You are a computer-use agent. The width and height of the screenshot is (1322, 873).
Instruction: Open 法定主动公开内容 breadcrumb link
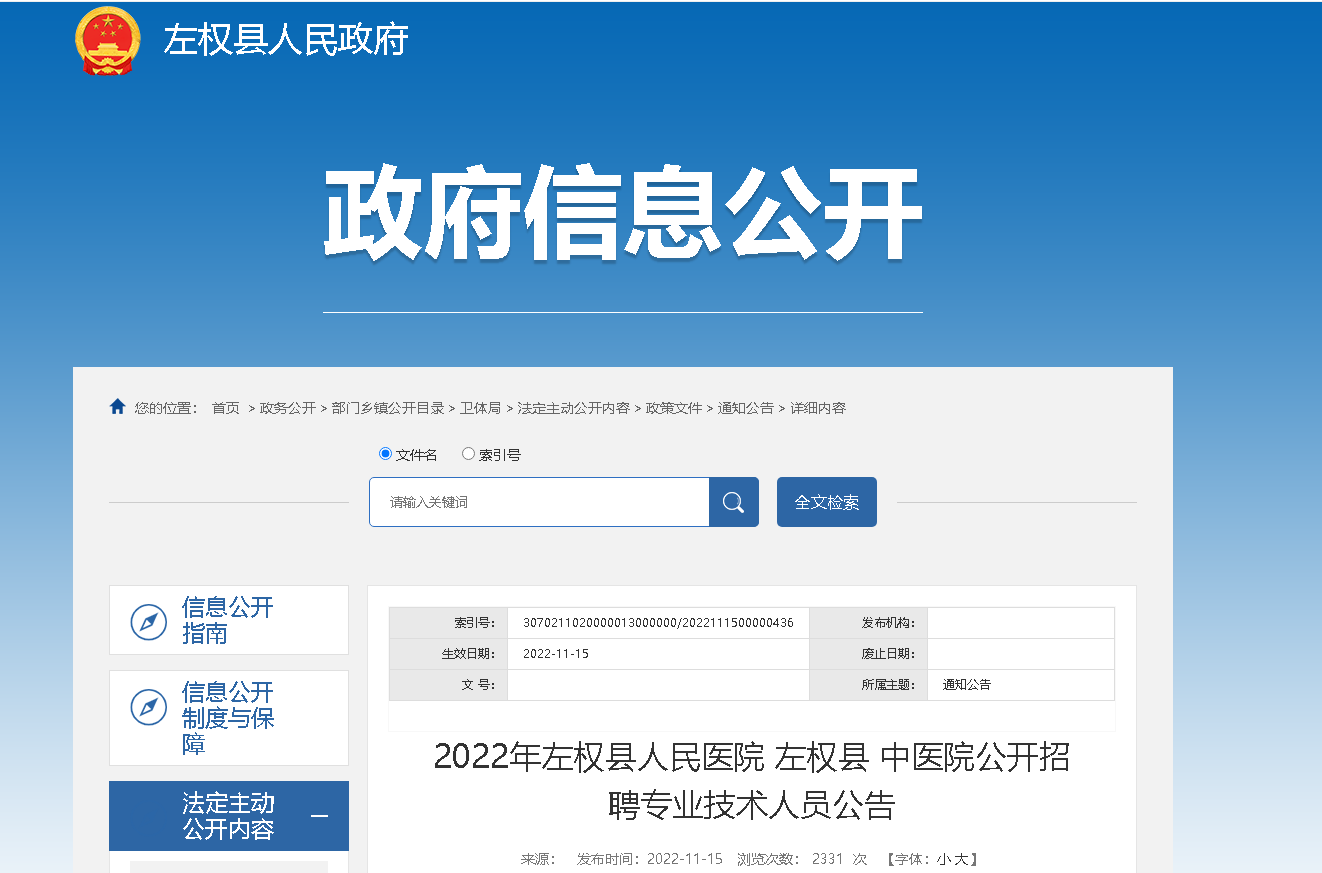click(x=574, y=408)
